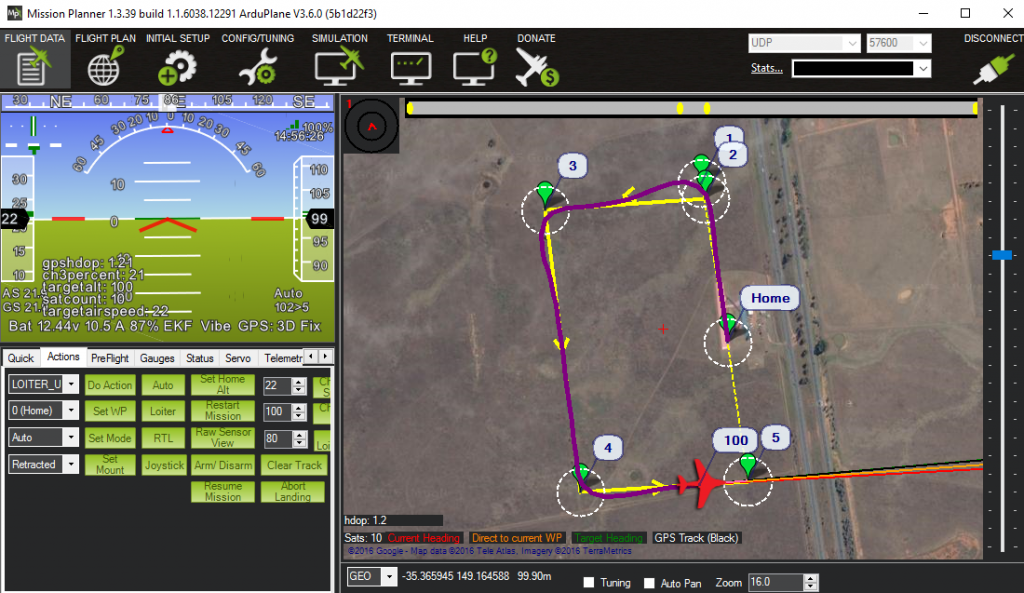Viewport: 1024px width, 593px height.
Task: Click the Mission Planner app icon
Action: (x=14, y=13)
